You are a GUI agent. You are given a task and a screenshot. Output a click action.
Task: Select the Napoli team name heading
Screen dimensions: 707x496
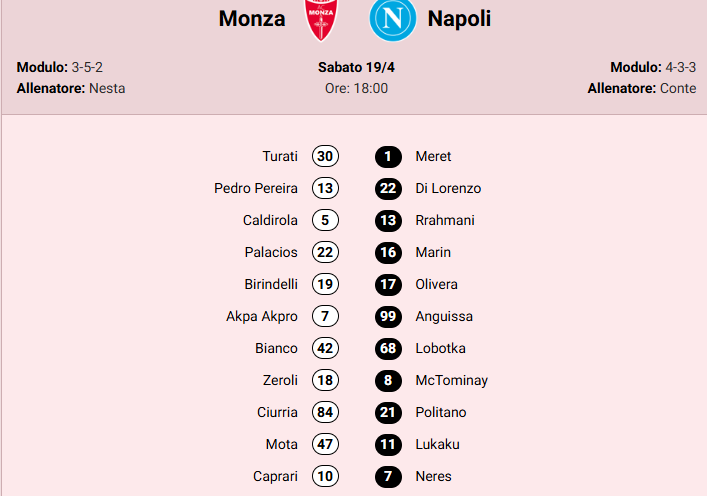(x=459, y=19)
